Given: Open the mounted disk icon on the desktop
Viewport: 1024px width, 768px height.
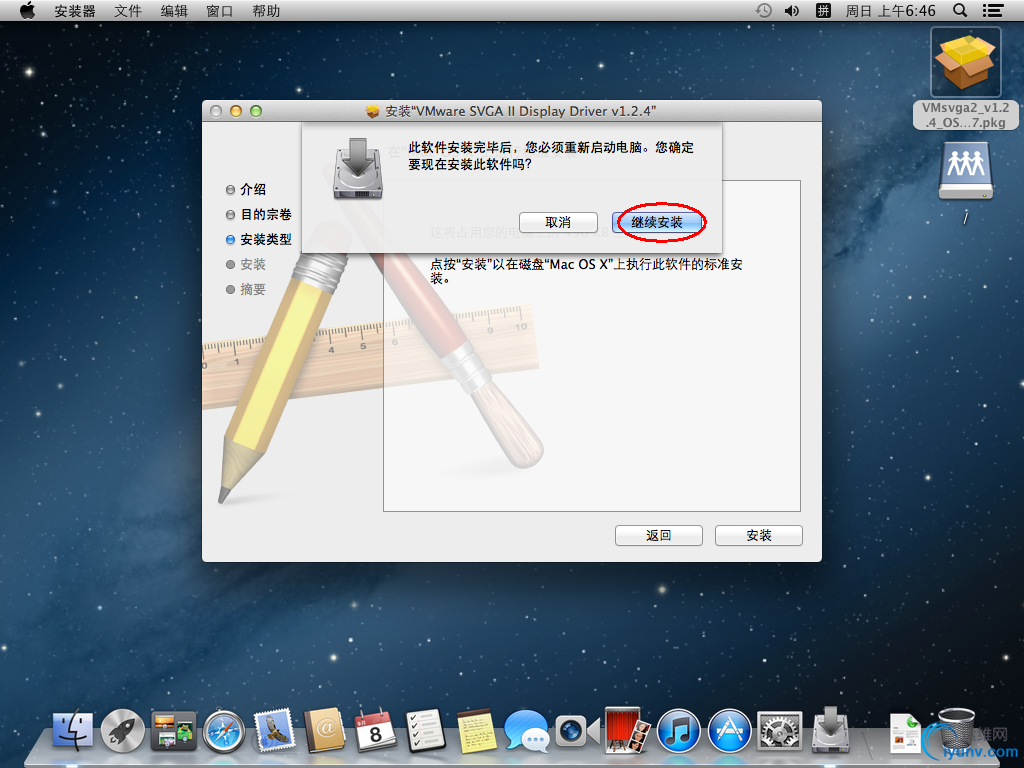Looking at the screenshot, I should click(x=964, y=168).
